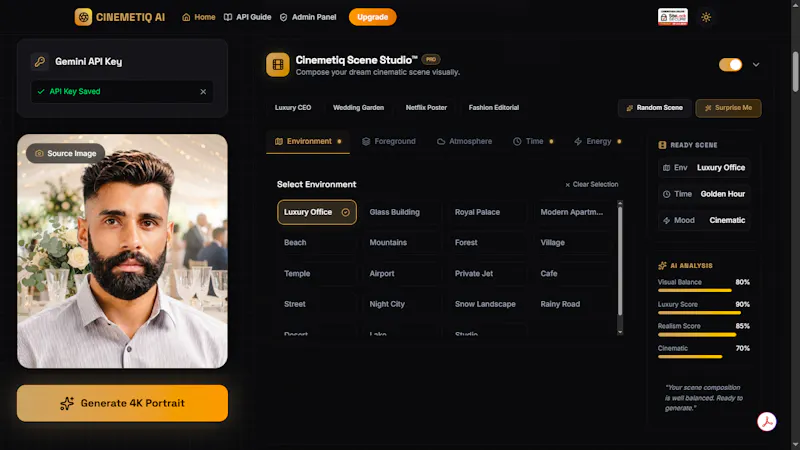Click the Upgrade button

coord(372,17)
